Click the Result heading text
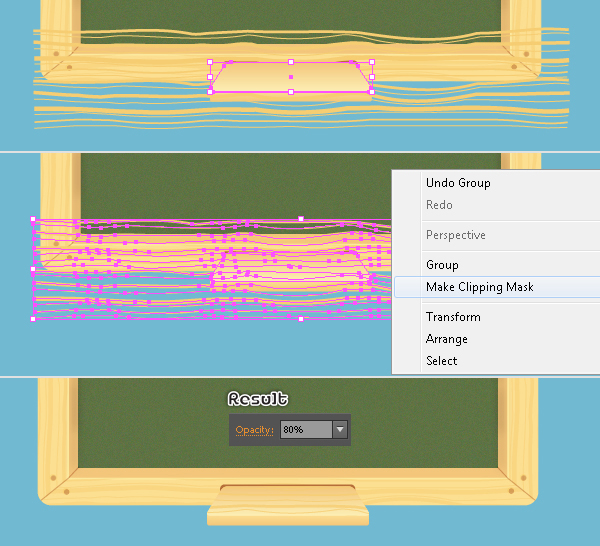The width and height of the screenshot is (600, 546). (258, 399)
